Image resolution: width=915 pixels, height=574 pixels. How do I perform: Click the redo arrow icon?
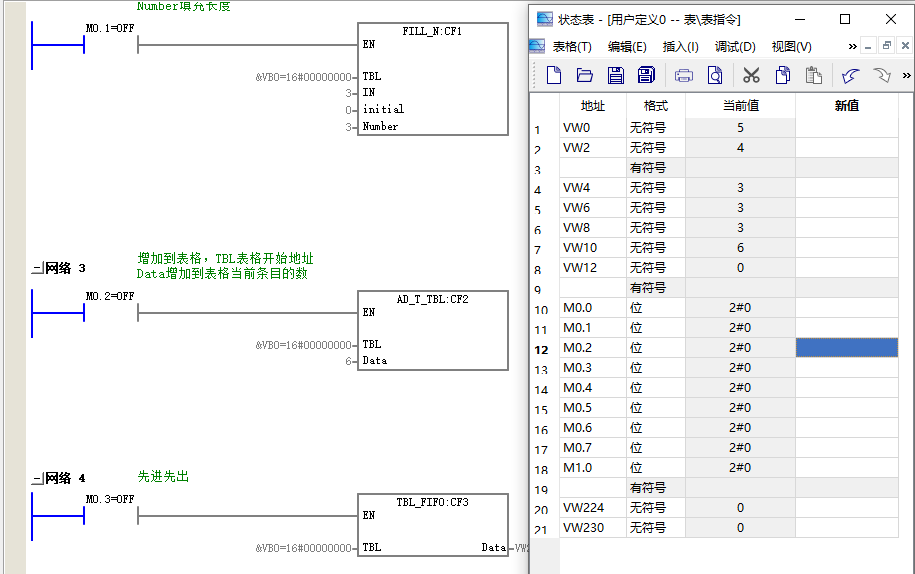[882, 75]
